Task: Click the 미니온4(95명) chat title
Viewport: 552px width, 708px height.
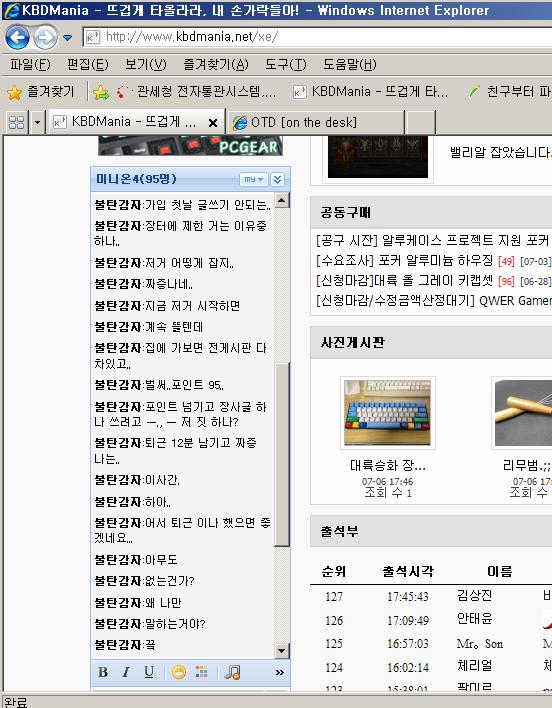Action: click(x=136, y=179)
